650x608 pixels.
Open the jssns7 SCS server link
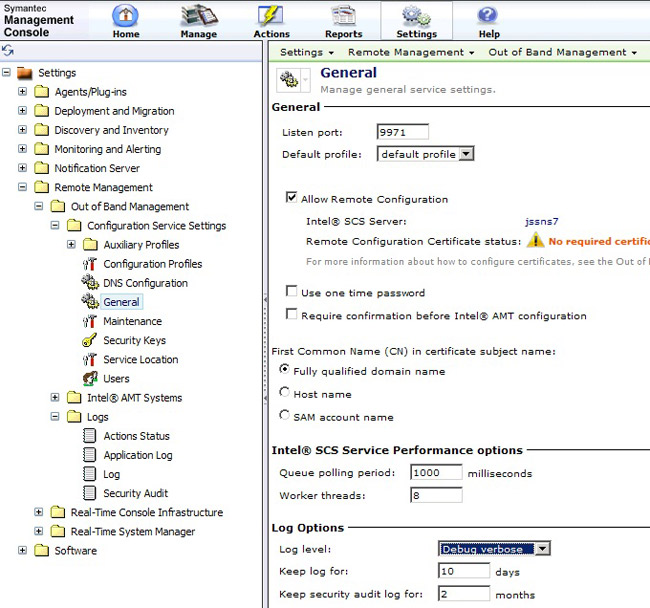(541, 222)
